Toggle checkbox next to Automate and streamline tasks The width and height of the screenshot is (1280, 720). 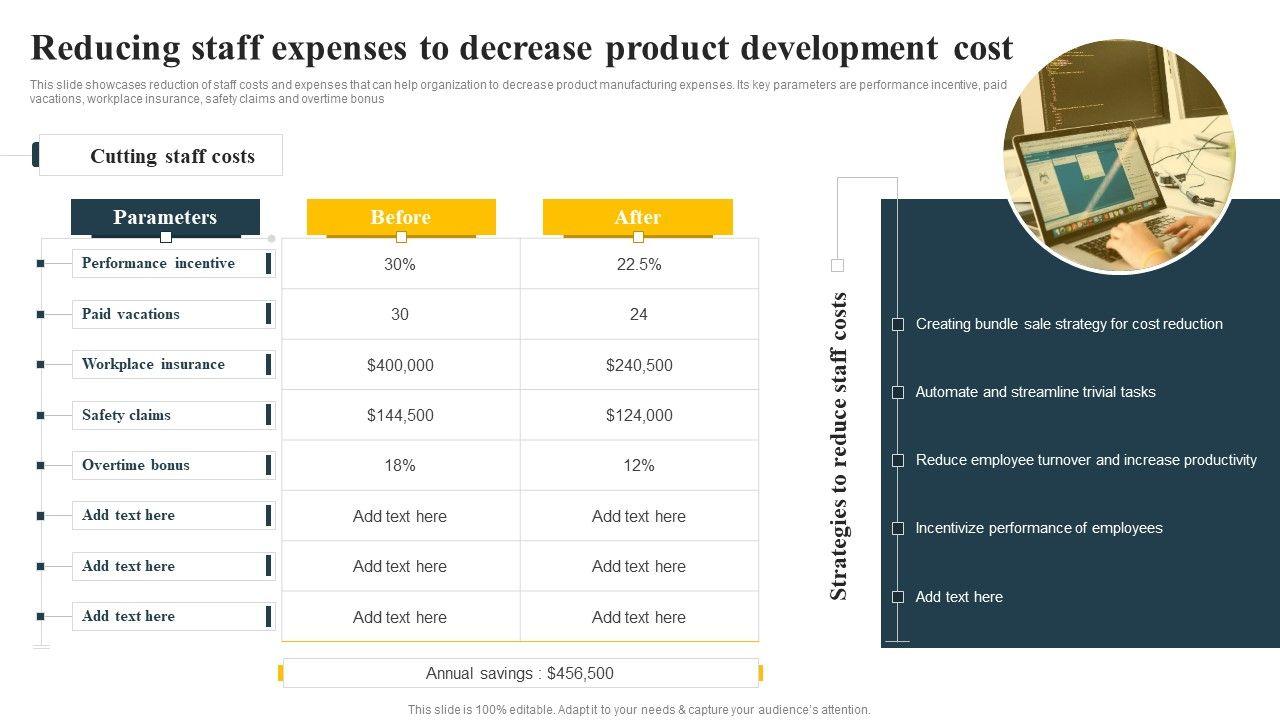pyautogui.click(x=898, y=392)
